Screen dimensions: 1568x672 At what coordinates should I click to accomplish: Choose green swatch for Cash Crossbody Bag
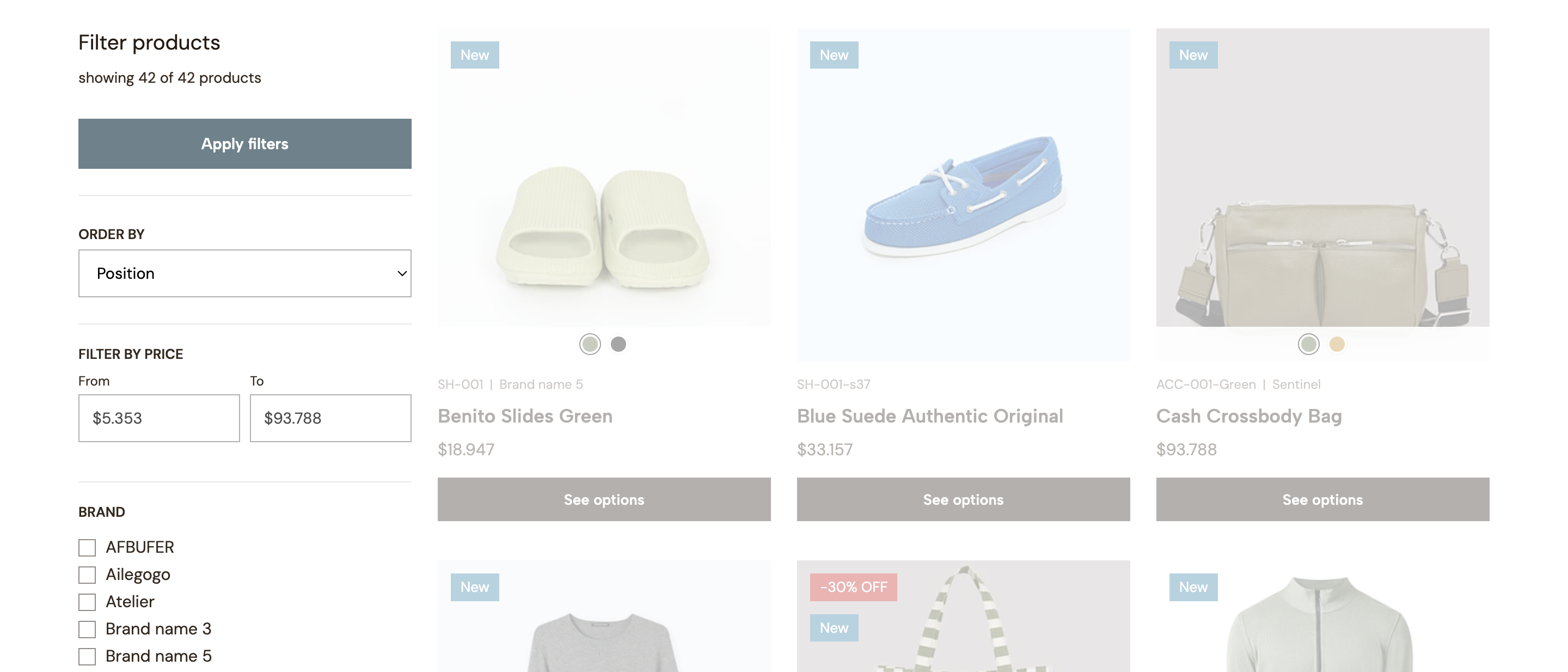1309,344
